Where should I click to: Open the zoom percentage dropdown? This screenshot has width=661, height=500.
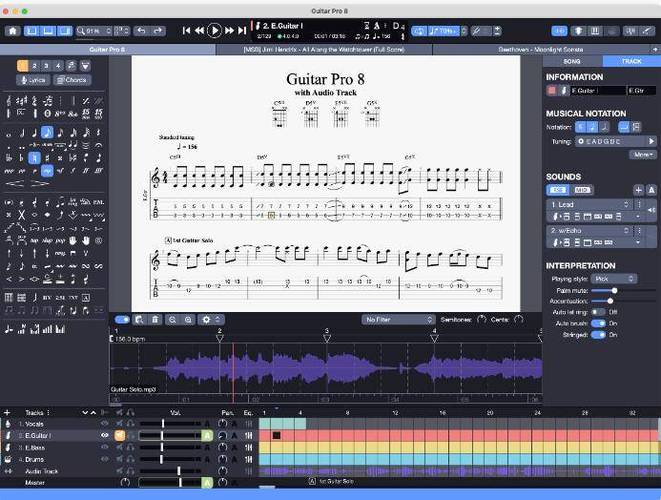(94, 31)
